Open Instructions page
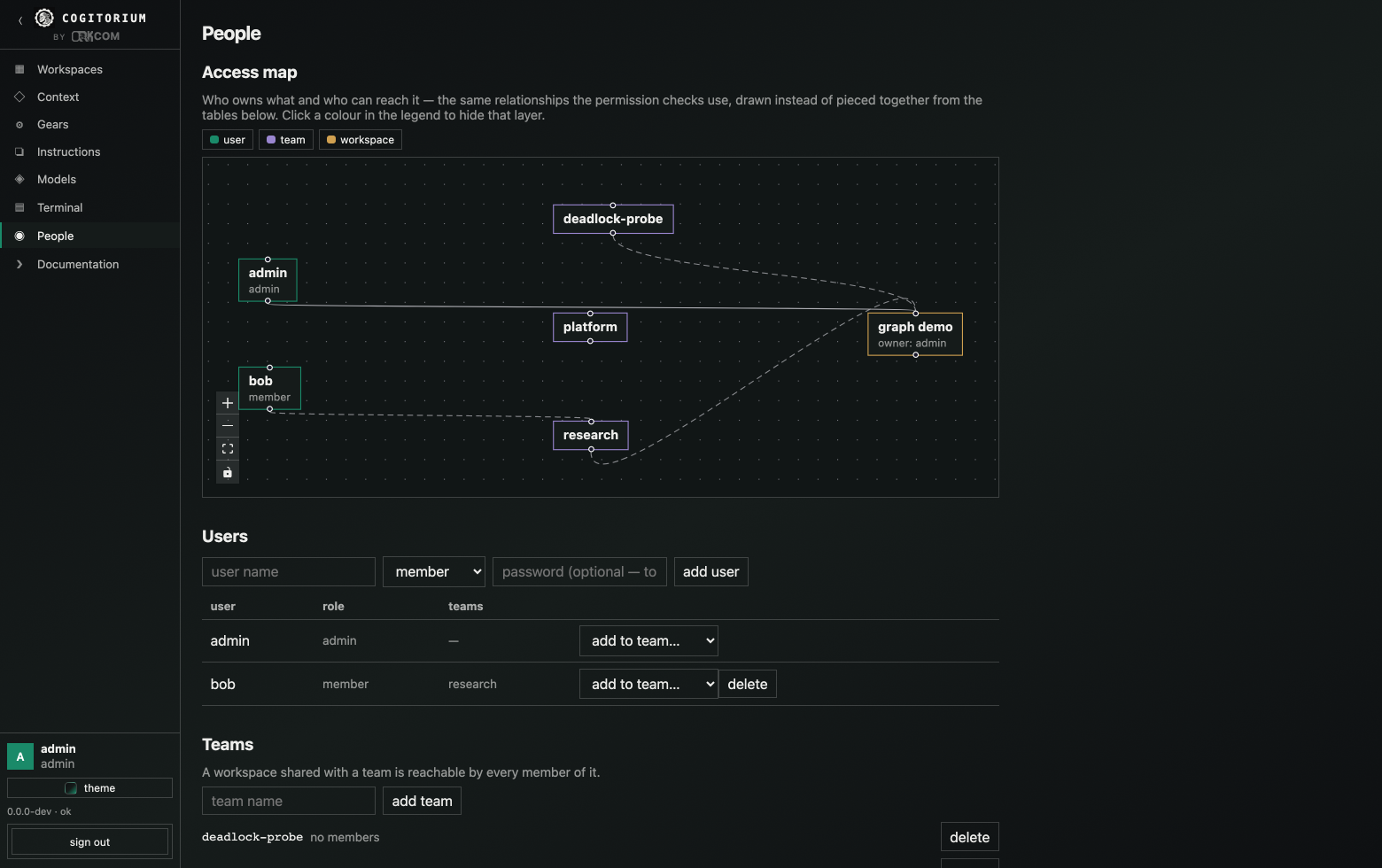Viewport: 1382px width, 868px height. coord(69,151)
